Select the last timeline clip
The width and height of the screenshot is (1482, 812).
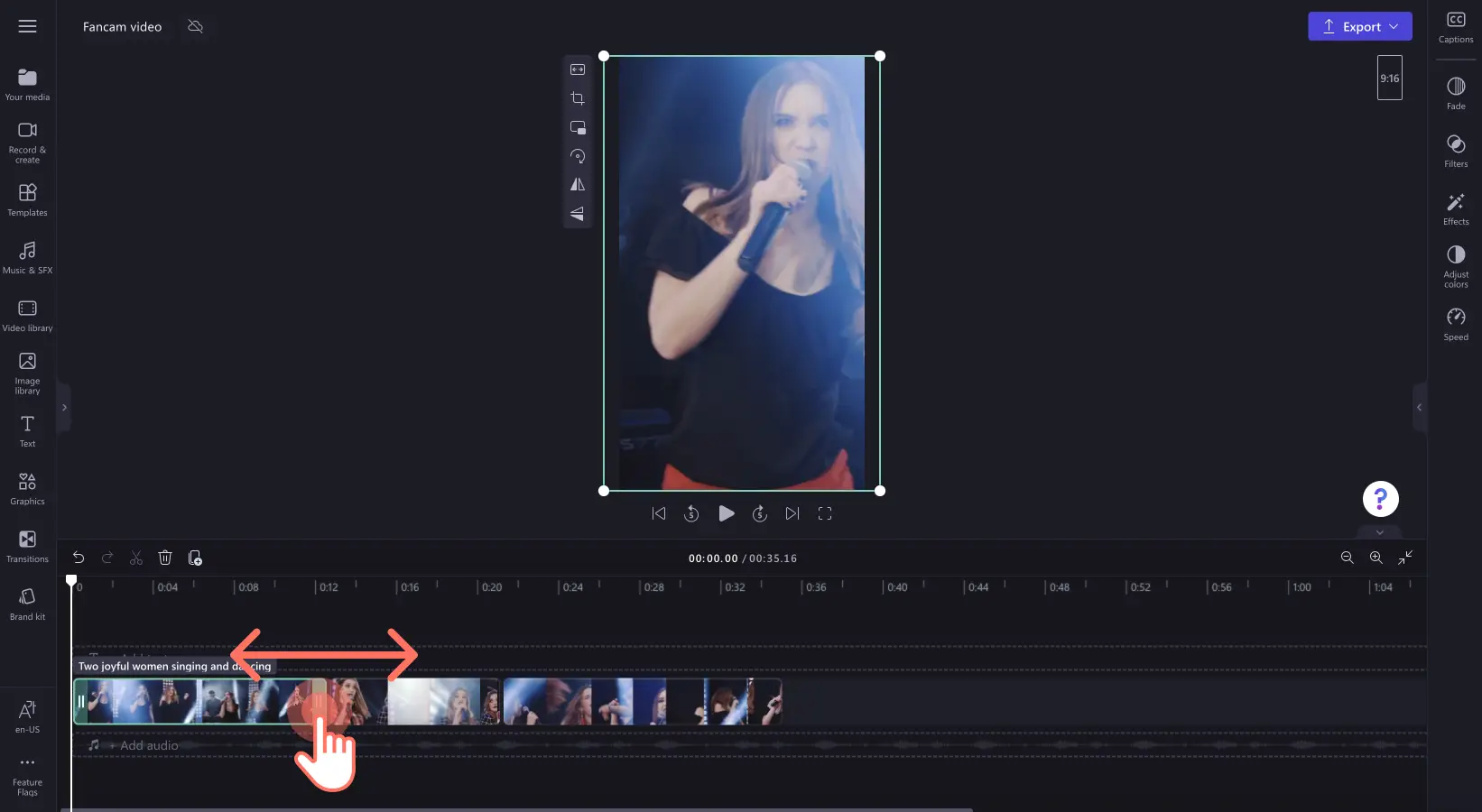click(x=643, y=701)
